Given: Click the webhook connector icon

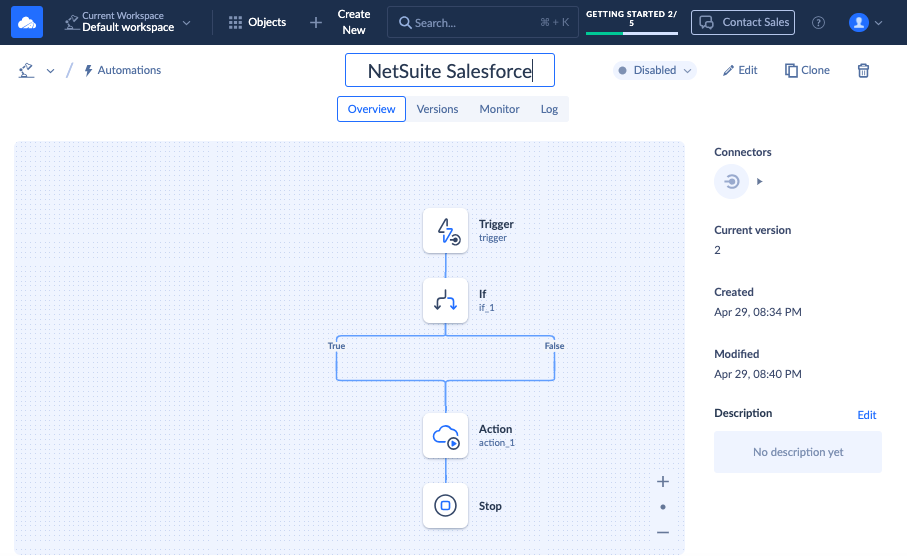Looking at the screenshot, I should [x=731, y=182].
